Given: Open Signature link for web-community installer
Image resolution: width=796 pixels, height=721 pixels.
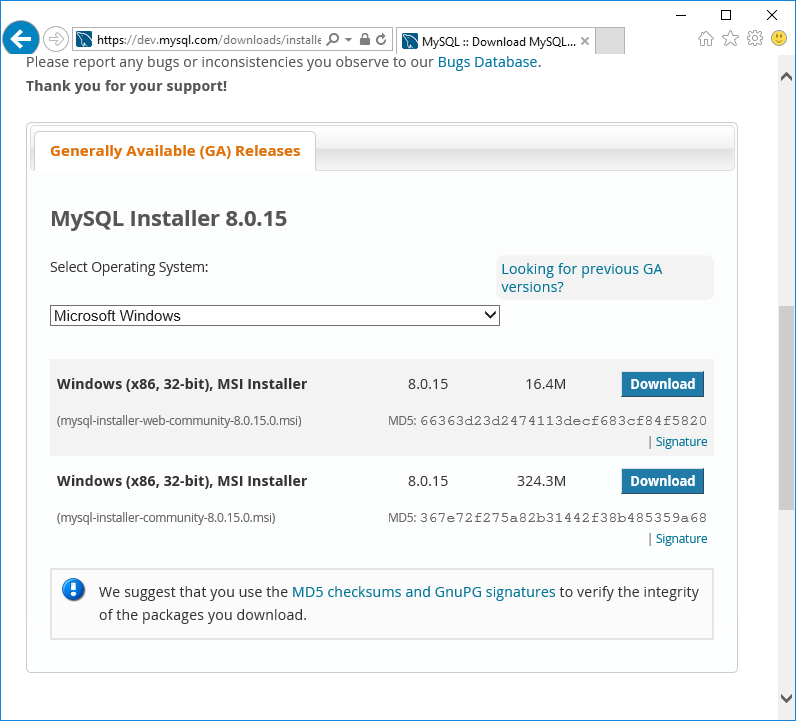Looking at the screenshot, I should click(681, 442).
